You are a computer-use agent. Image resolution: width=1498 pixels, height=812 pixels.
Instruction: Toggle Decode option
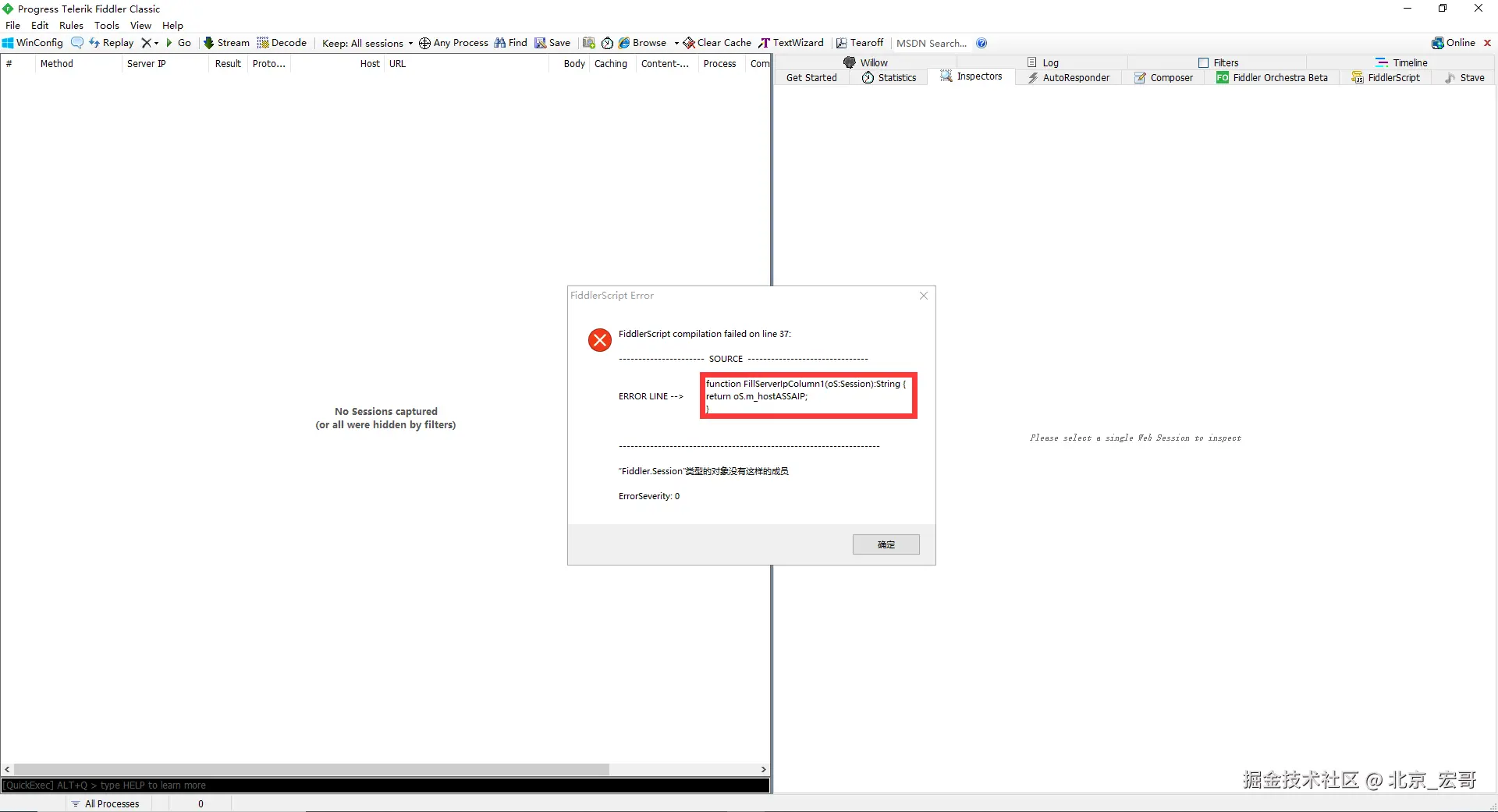pyautogui.click(x=282, y=43)
